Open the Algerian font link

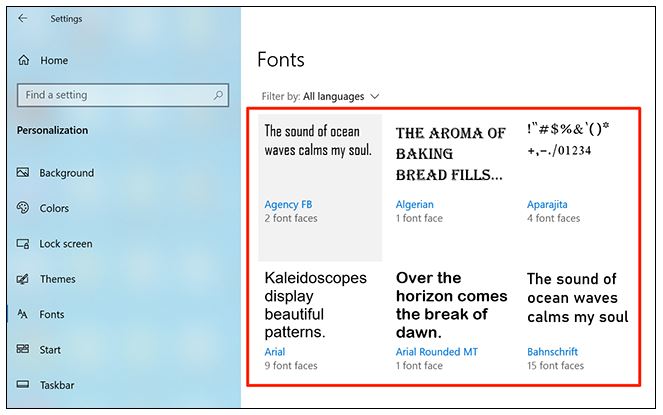point(415,204)
